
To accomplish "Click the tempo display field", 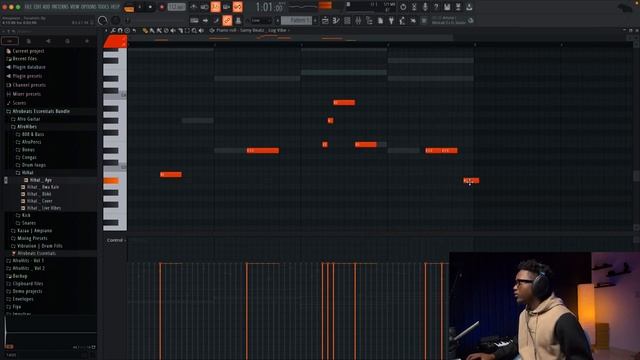I will coord(177,7).
